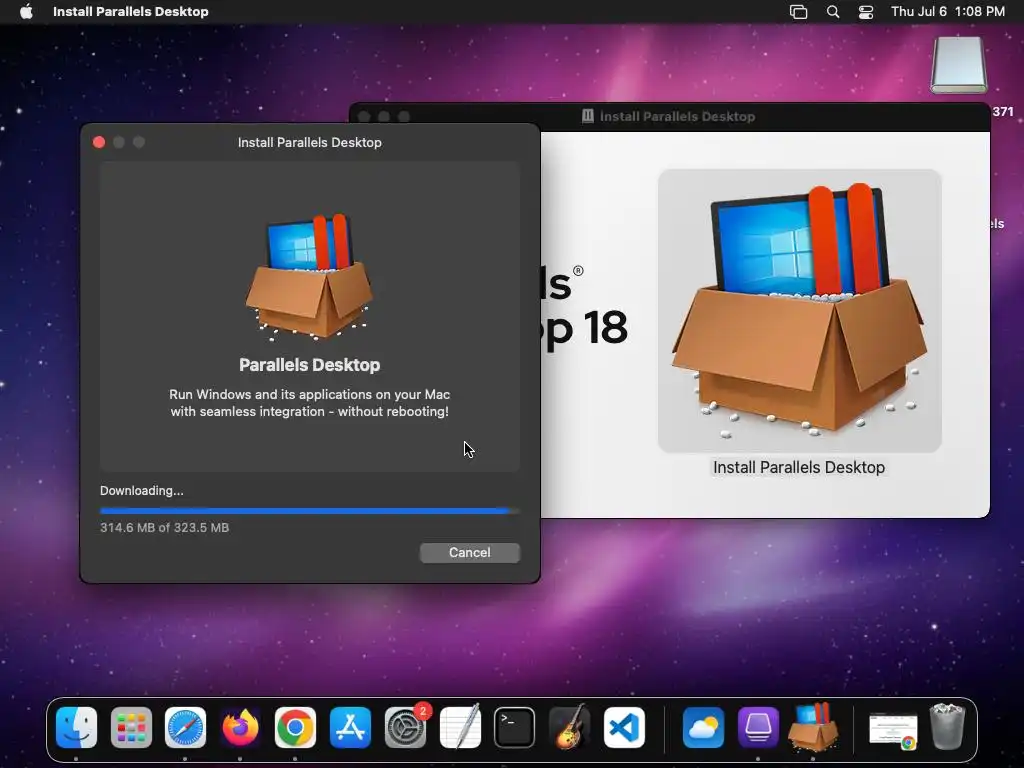
Task: Click the large Install Parallels Desktop icon
Action: [x=799, y=310]
